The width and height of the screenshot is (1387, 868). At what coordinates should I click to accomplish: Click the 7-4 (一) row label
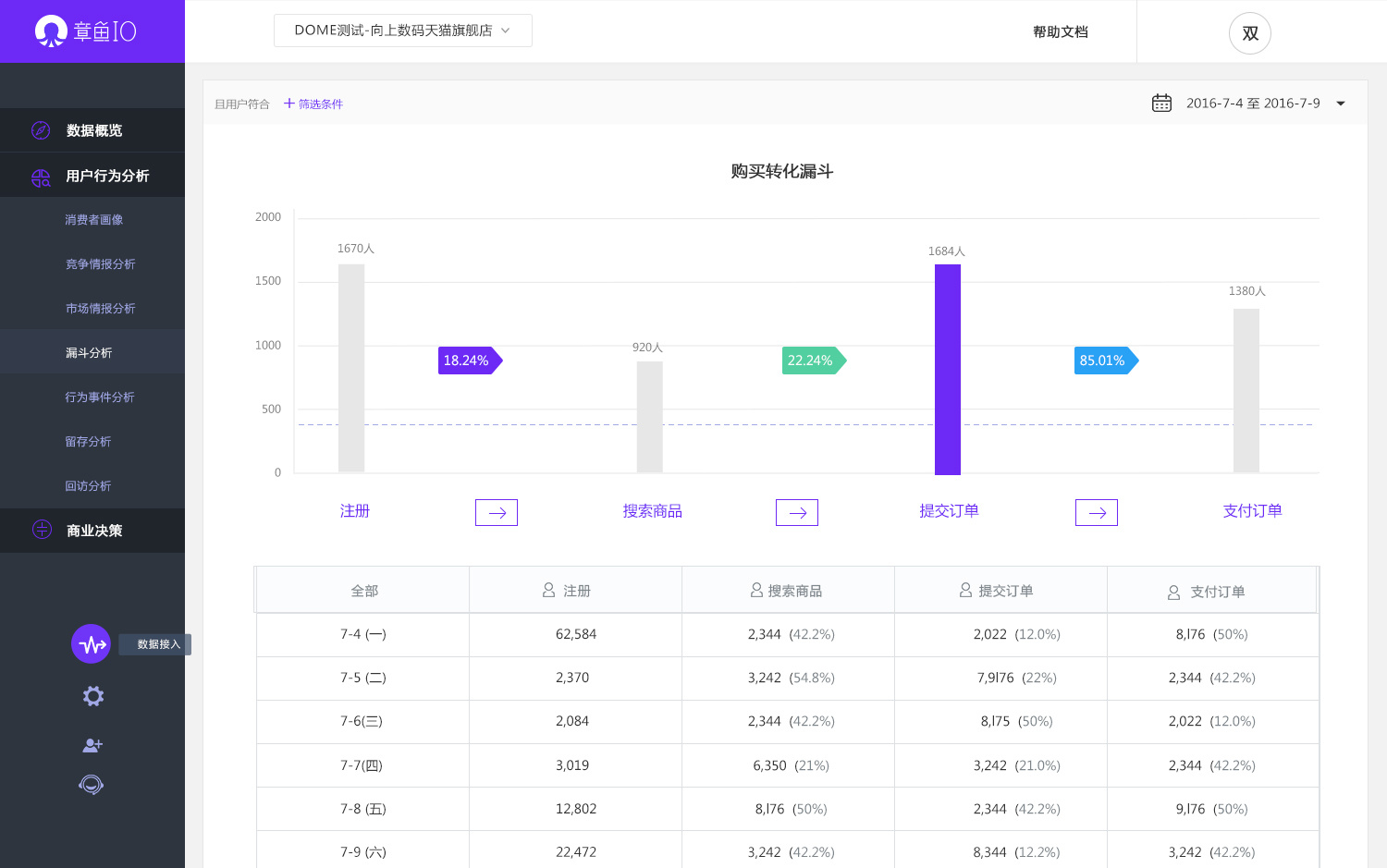pyautogui.click(x=363, y=634)
